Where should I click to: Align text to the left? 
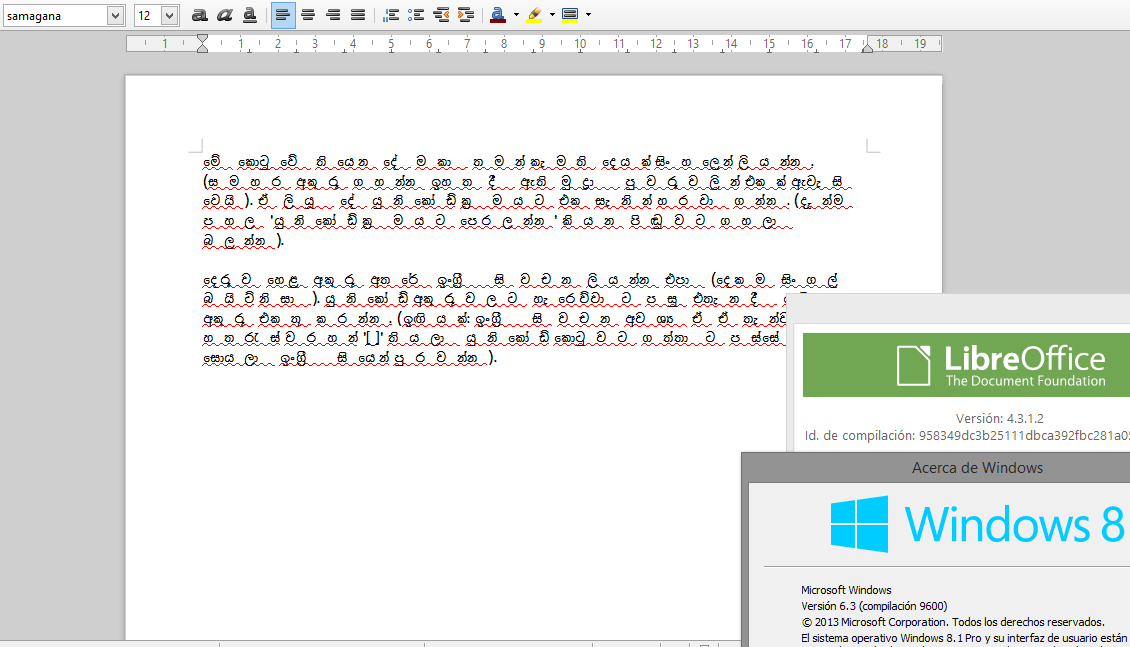[283, 15]
